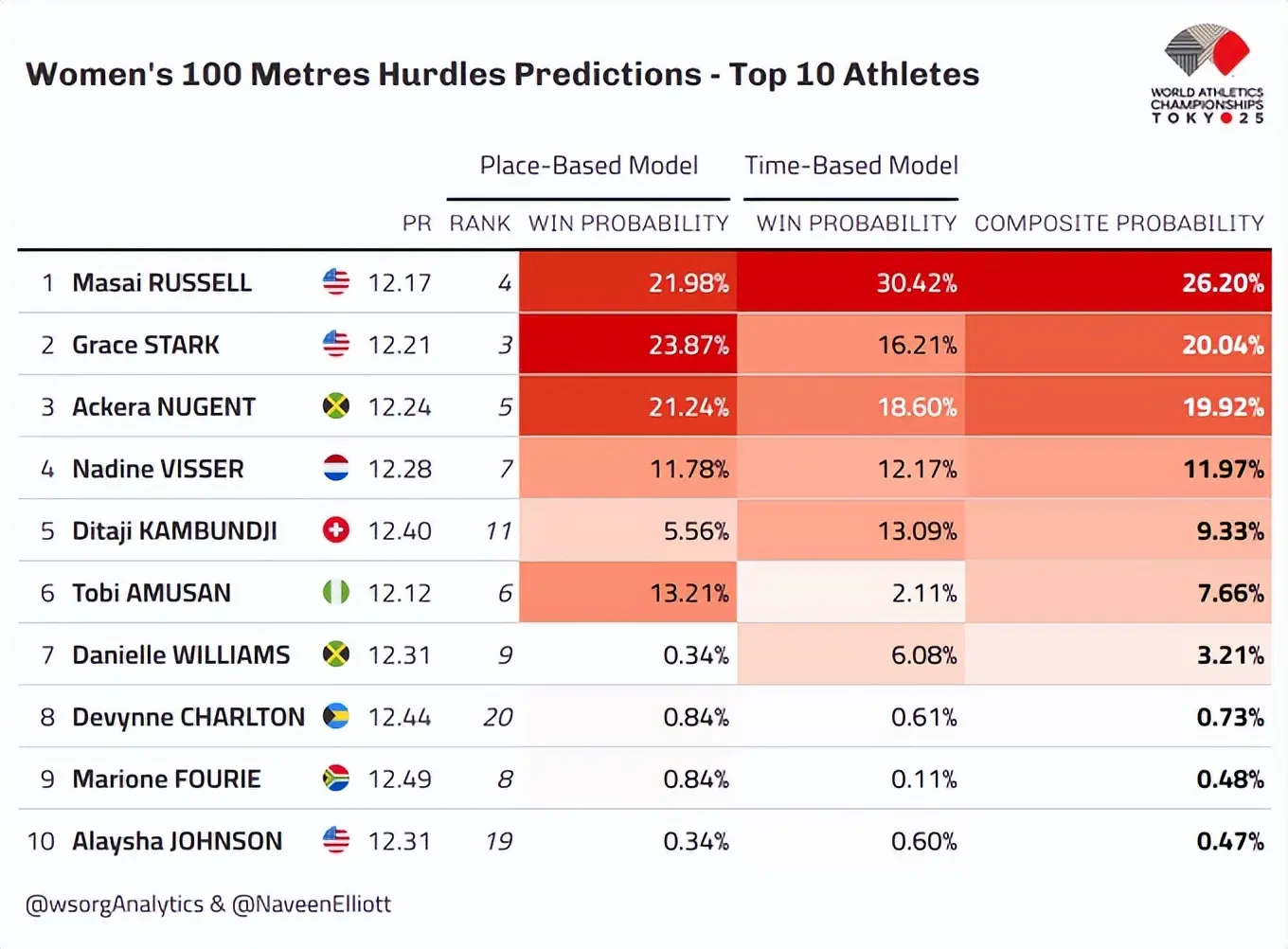Click the Composite Probability column header

coord(1118,224)
